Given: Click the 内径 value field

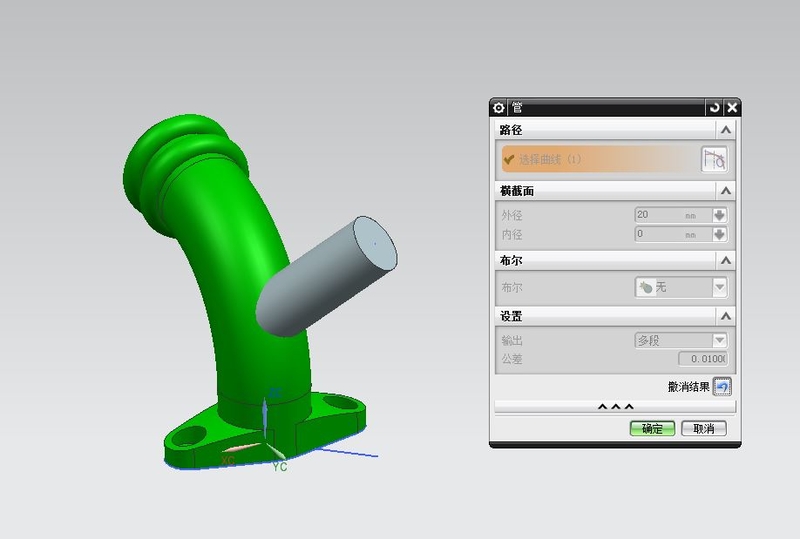Looking at the screenshot, I should [673, 234].
